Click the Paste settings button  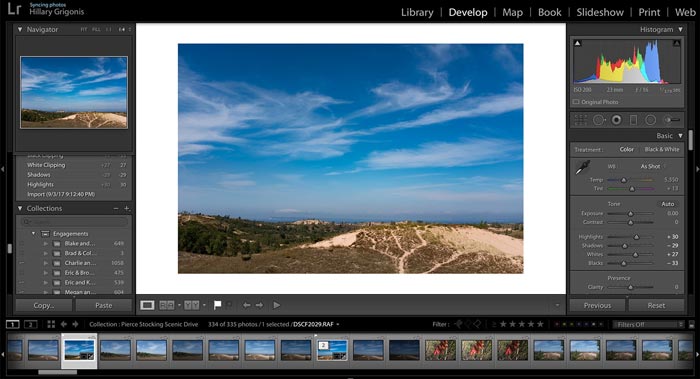(104, 305)
